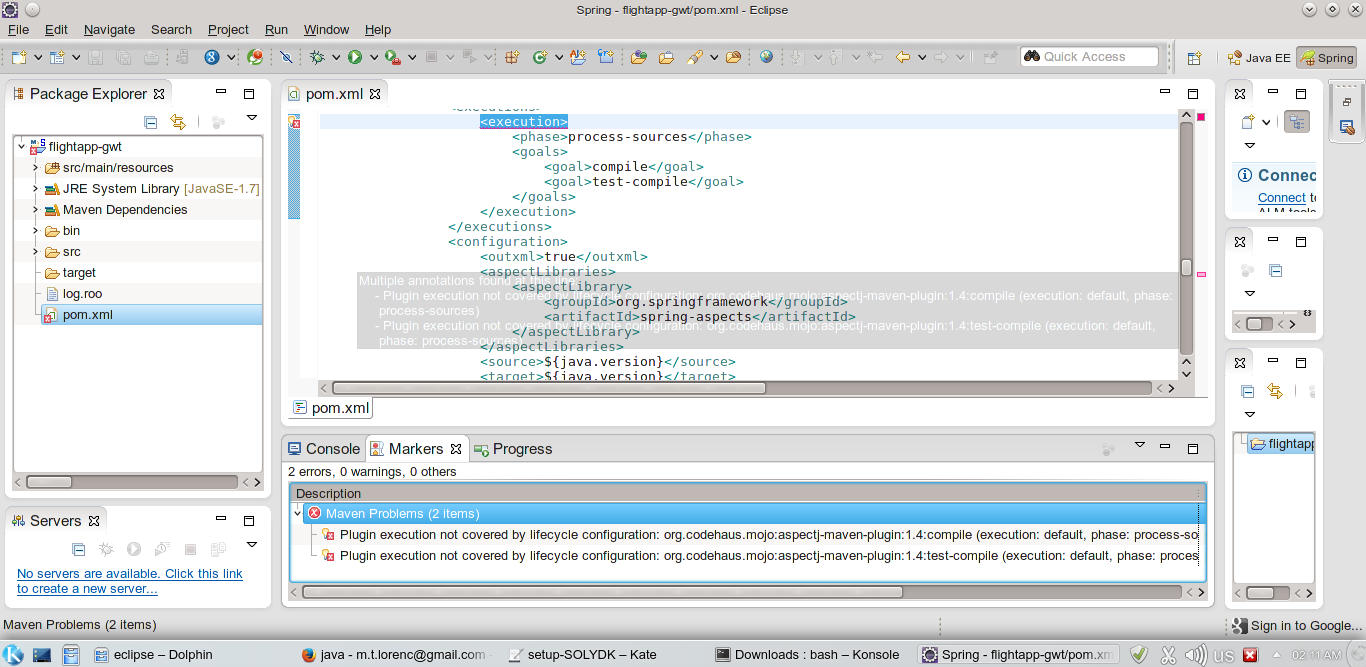Viewport: 1366px width, 667px height.
Task: Click the Quick Access binoculars icon
Action: click(x=1032, y=57)
